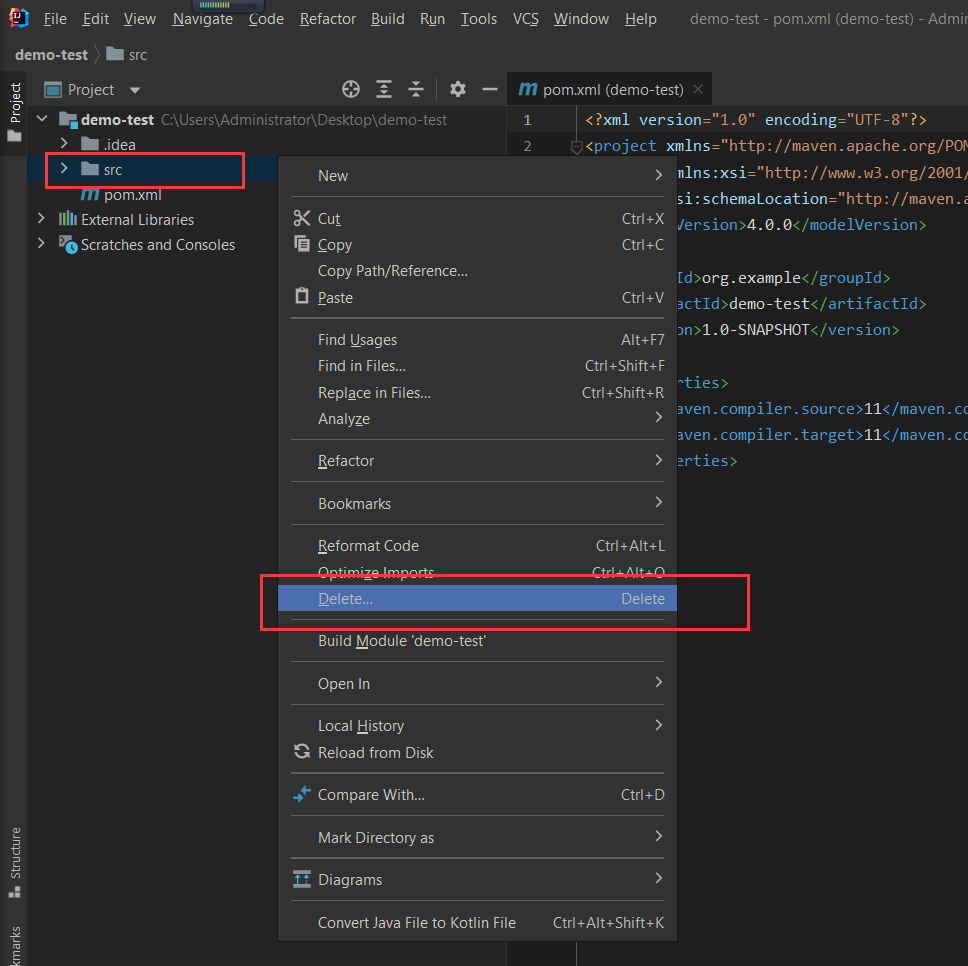Click the Paste clipboard icon in context menu
Image resolution: width=968 pixels, height=966 pixels.
pos(302,296)
